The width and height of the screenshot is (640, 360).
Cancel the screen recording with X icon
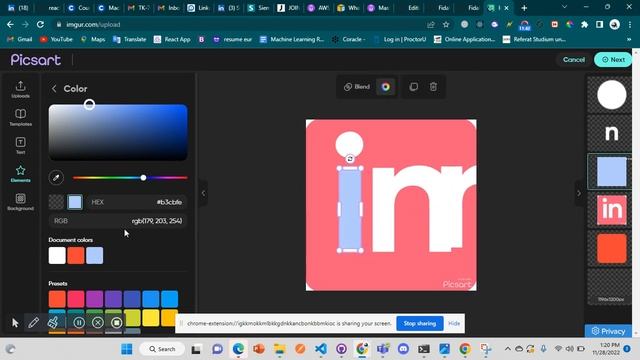click(98, 322)
